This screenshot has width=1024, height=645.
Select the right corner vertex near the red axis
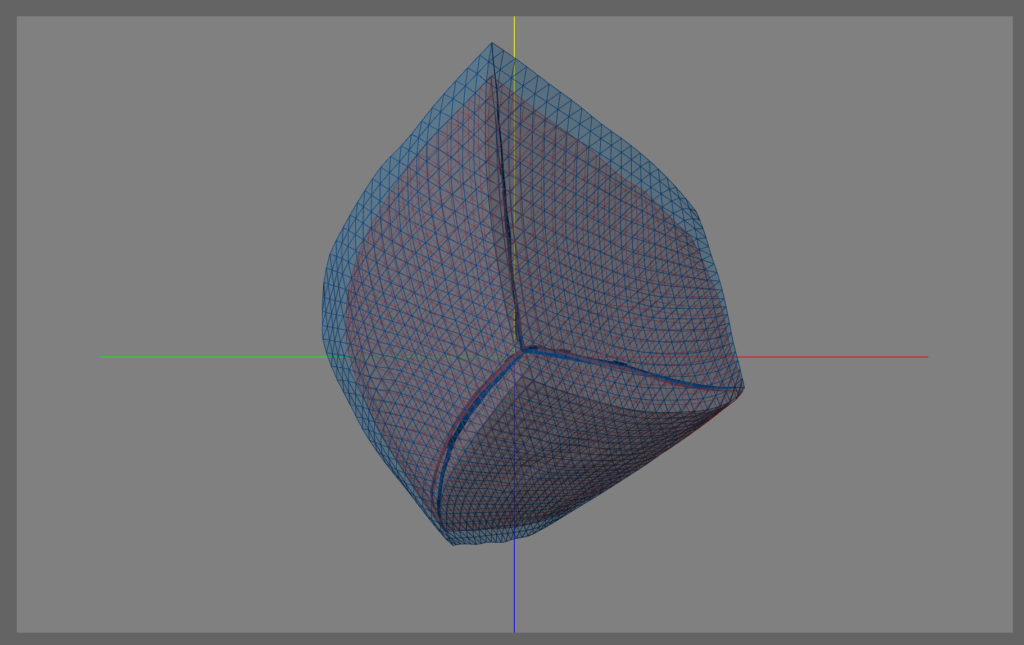click(743, 388)
